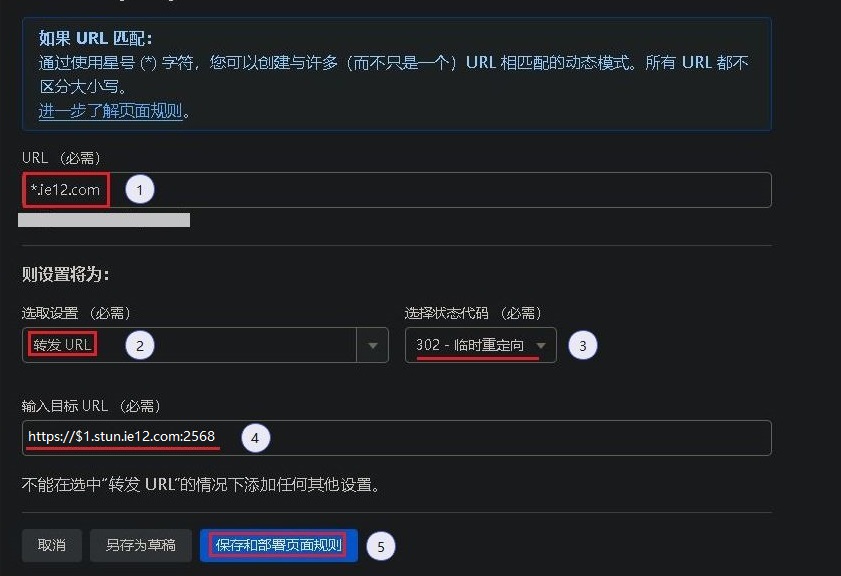The image size is (841, 576).
Task: Click the 如果 URL 匹配 info box heading
Action: click(x=95, y=38)
